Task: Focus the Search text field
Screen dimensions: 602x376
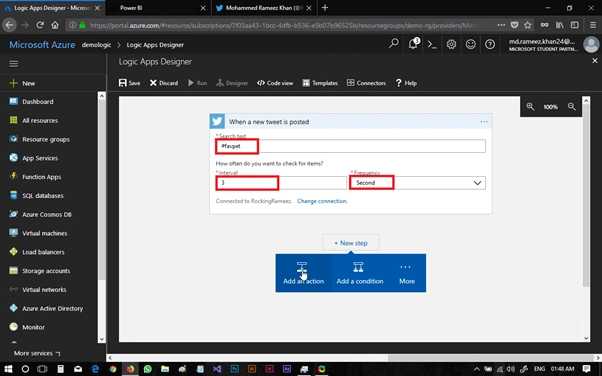Action: [351, 146]
